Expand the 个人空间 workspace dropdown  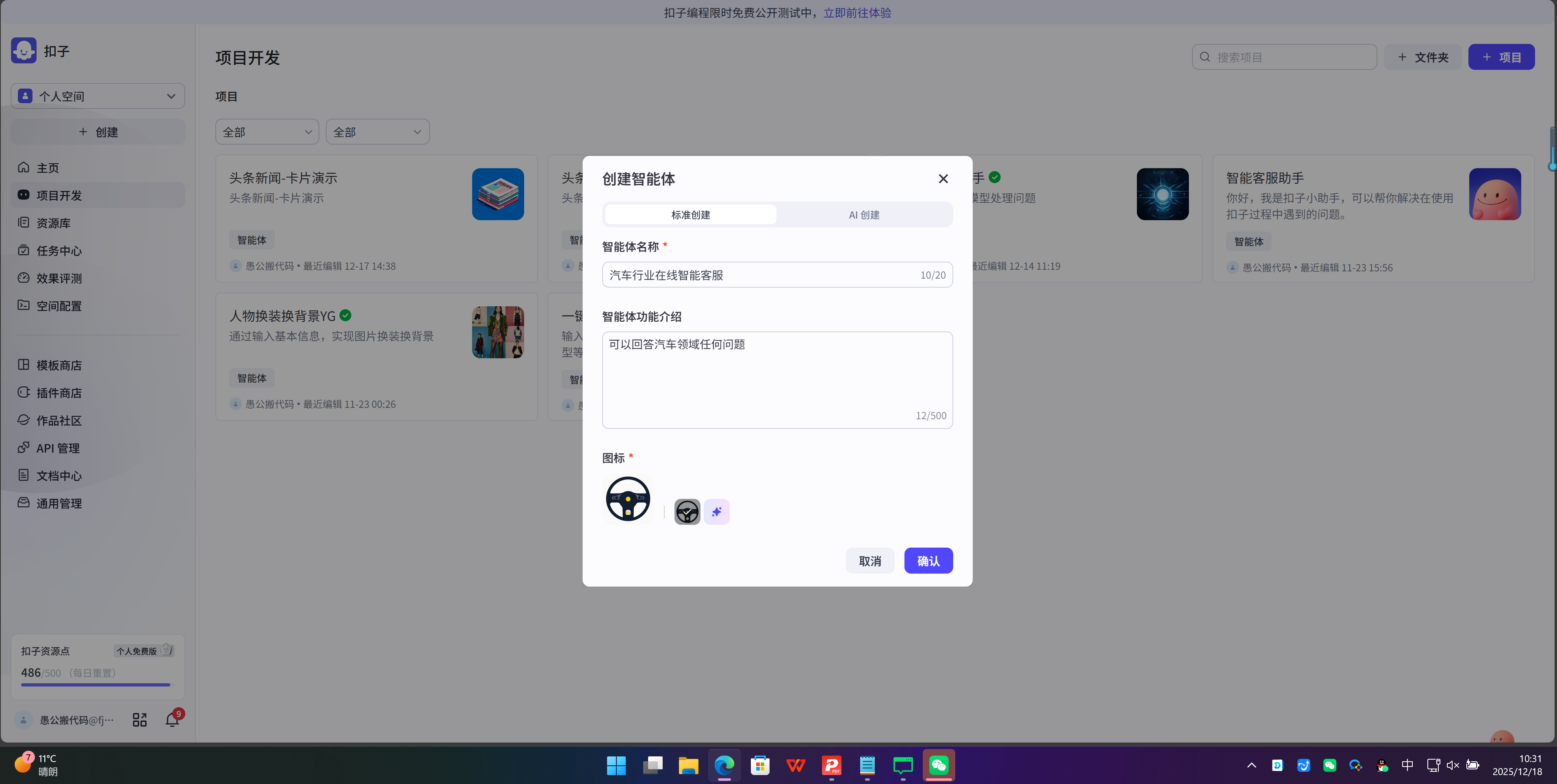click(x=98, y=95)
